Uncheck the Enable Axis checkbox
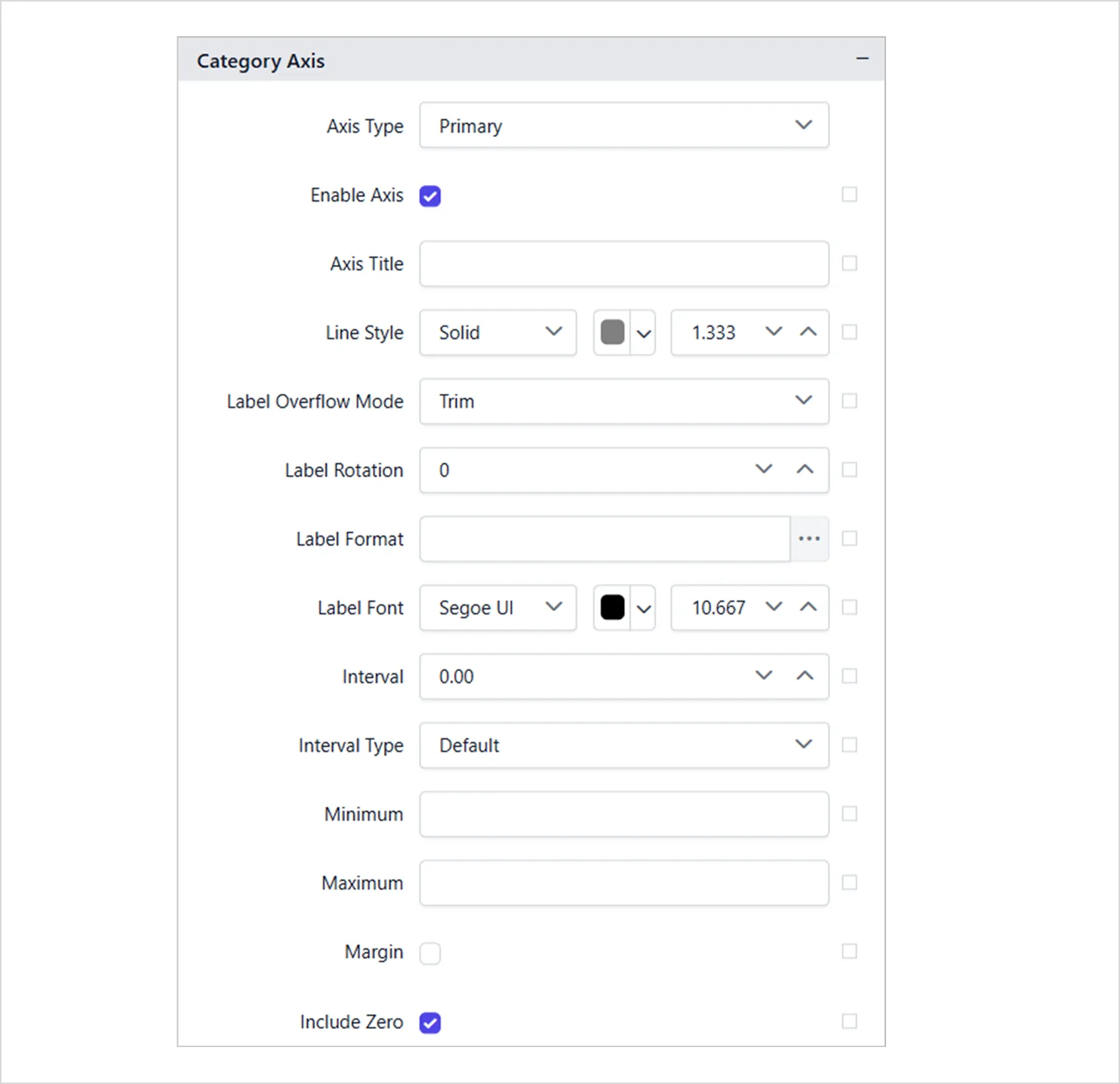The width and height of the screenshot is (1120, 1084). click(430, 196)
